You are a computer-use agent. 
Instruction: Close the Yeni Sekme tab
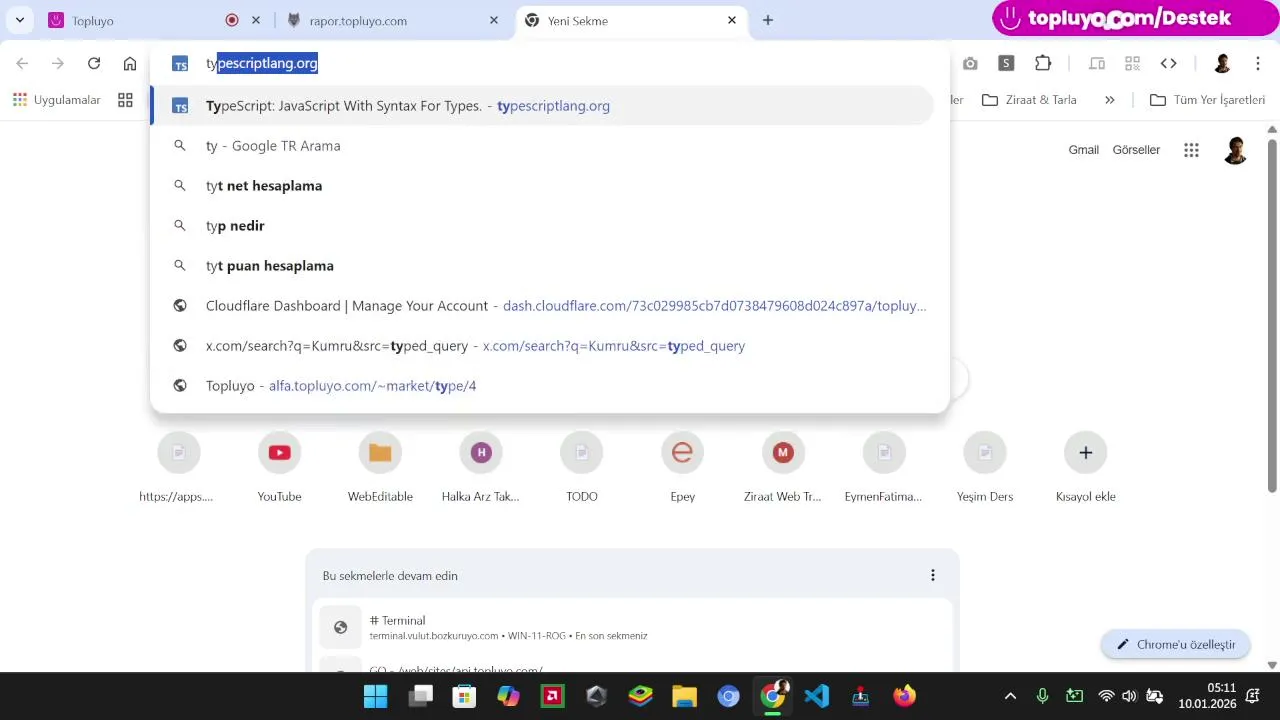[732, 20]
